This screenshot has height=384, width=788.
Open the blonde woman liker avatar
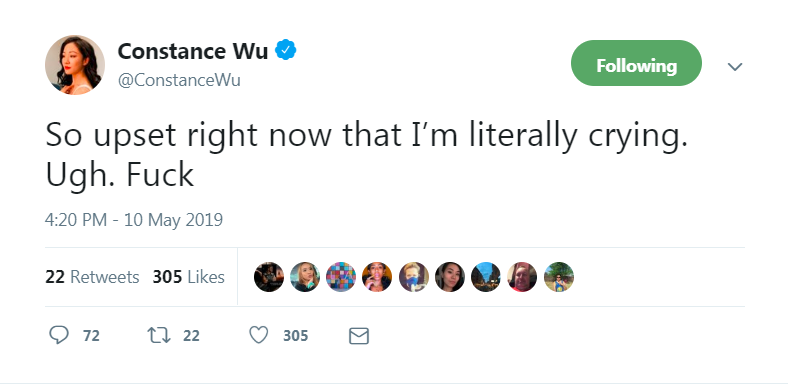tap(305, 277)
